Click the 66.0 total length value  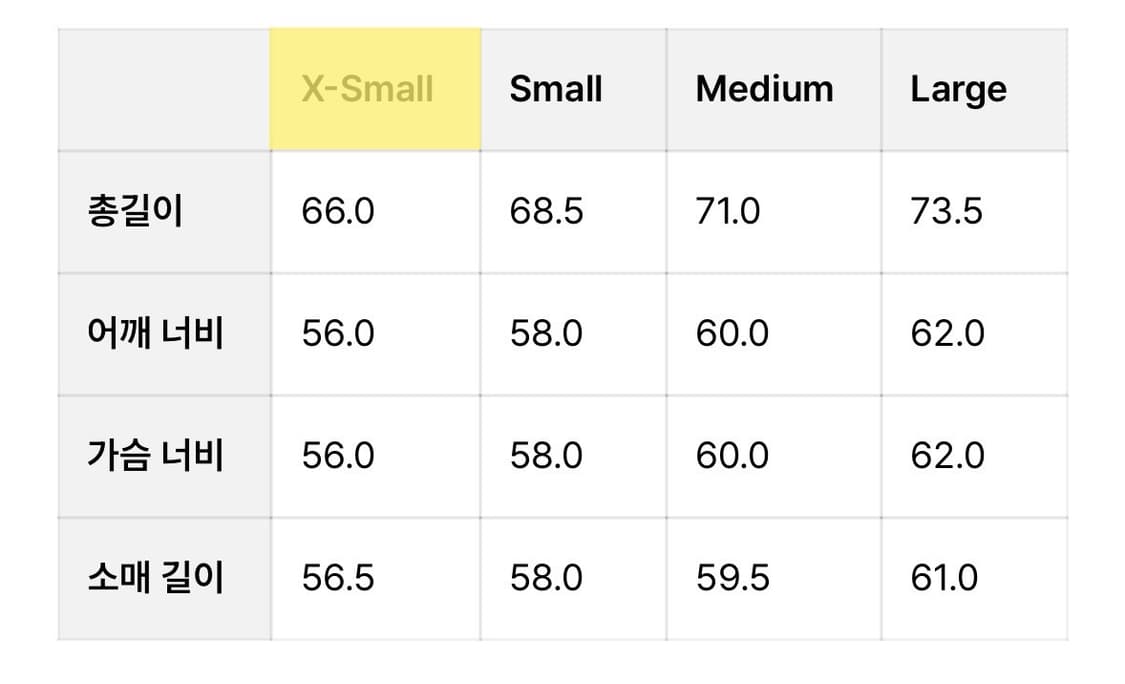[x=338, y=212]
